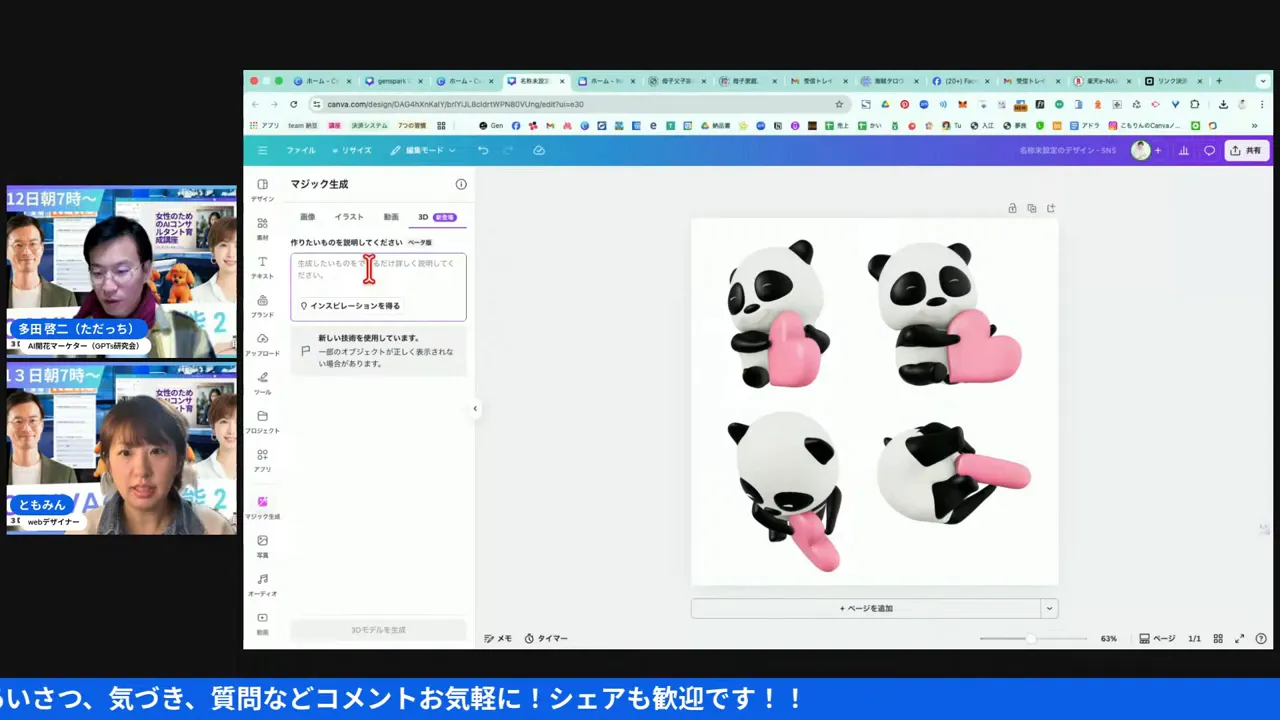This screenshot has height=720, width=1280.
Task: Expand the ページを追加 options chevron
Action: [x=1049, y=608]
